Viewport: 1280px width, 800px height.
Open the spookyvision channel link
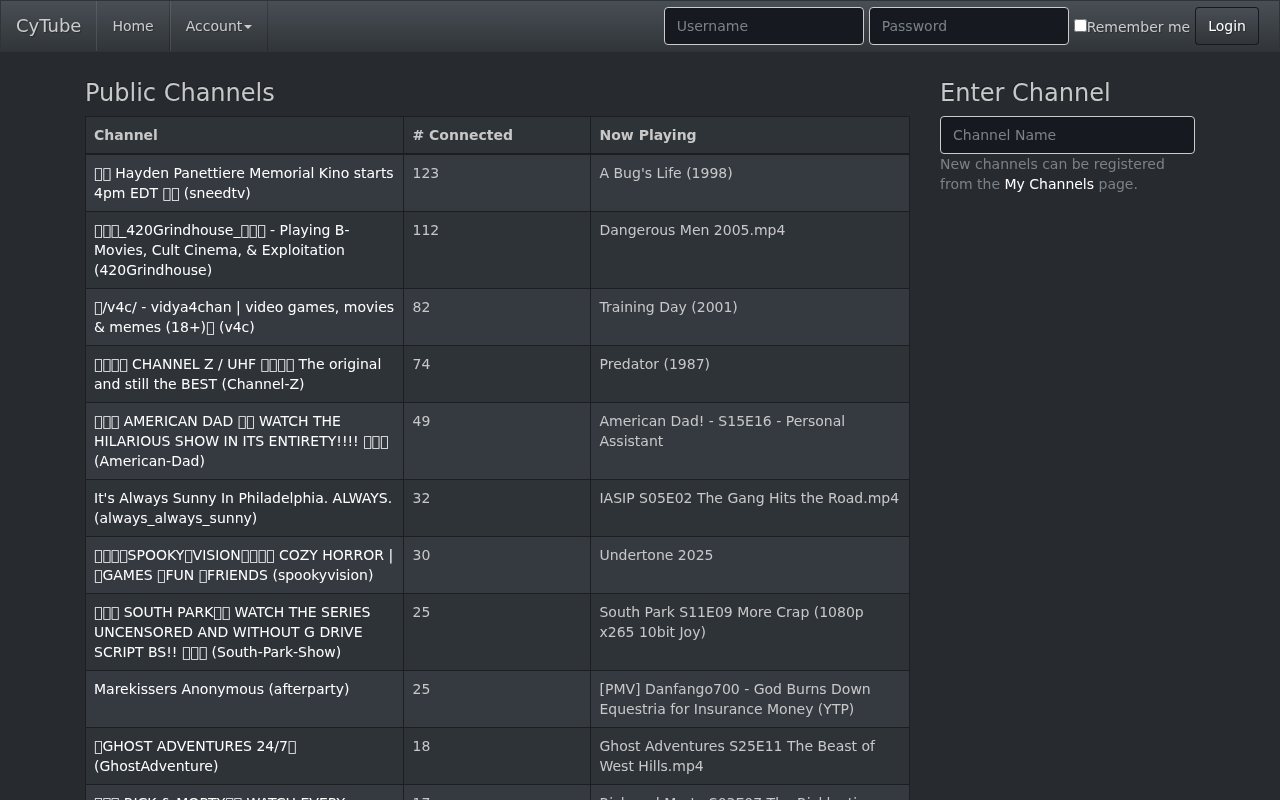(x=243, y=565)
